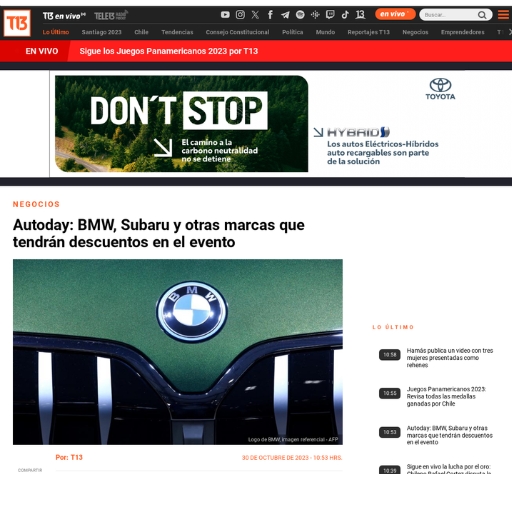
Task: Click the orange 'en vivo' button
Action: (x=395, y=14)
